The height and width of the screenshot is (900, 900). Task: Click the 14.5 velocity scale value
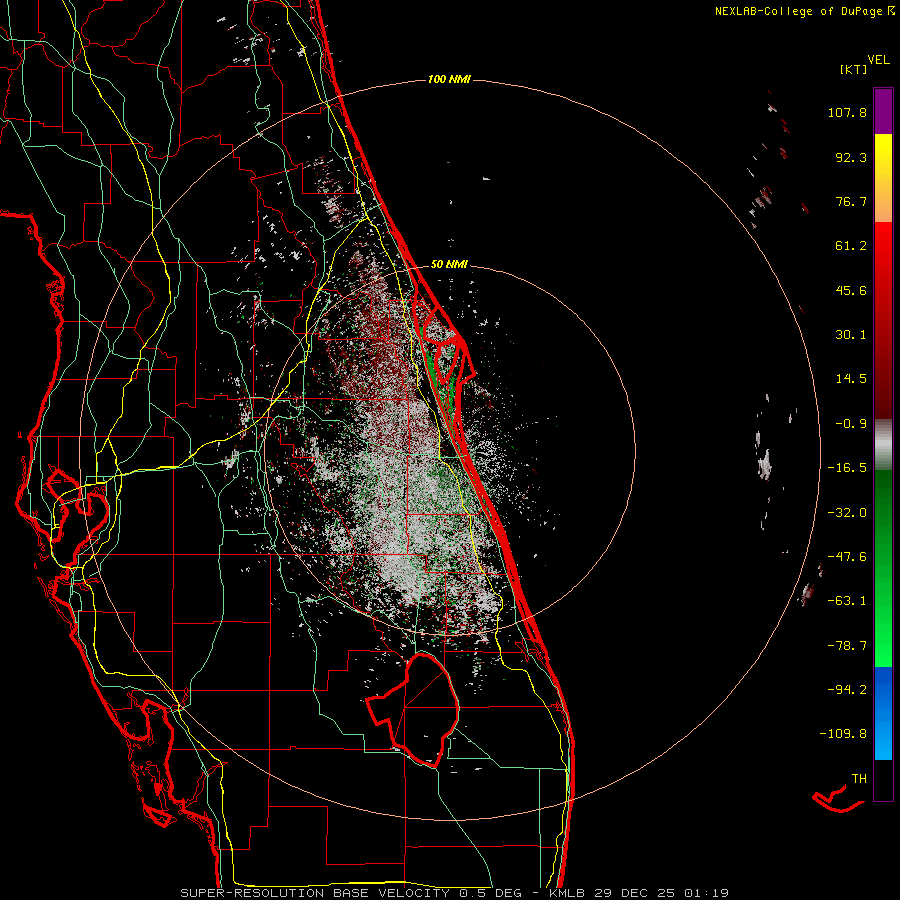click(x=851, y=379)
